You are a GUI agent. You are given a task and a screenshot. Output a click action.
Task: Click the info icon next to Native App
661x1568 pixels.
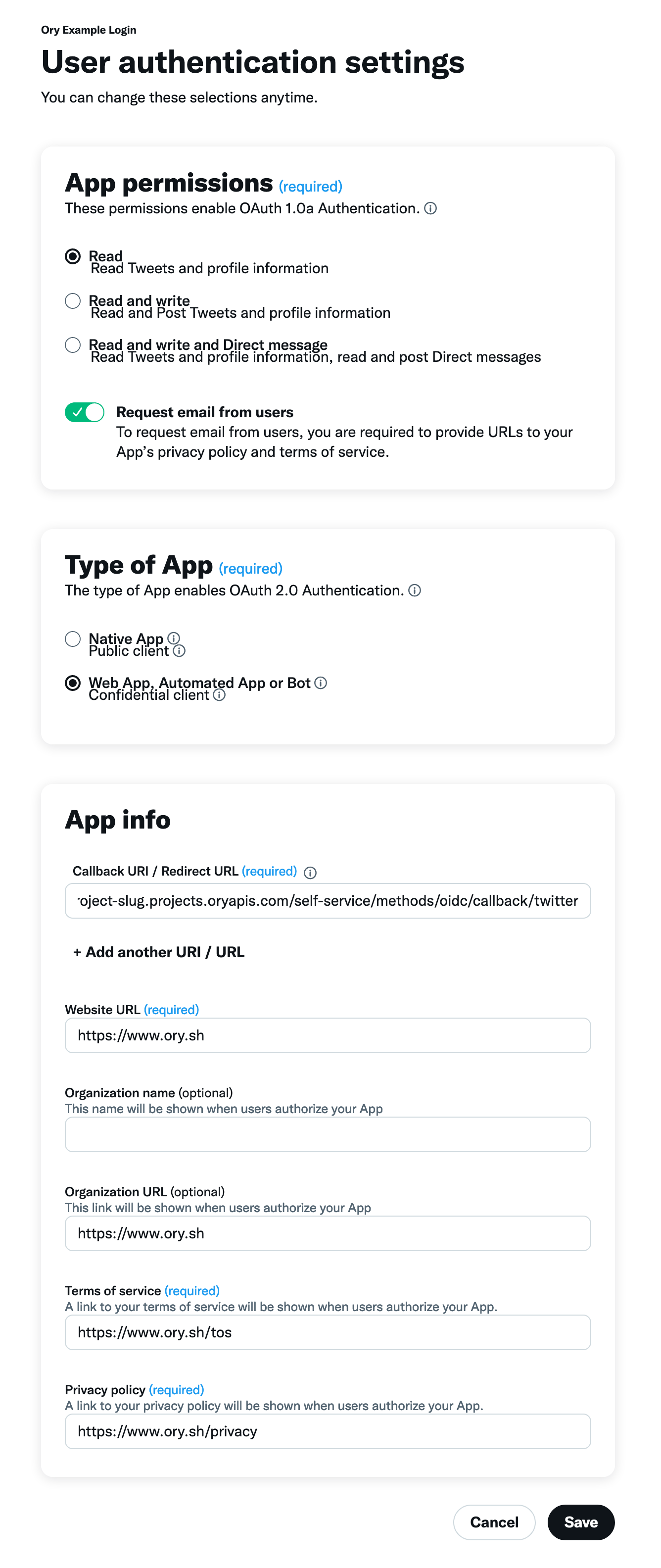[x=174, y=638]
